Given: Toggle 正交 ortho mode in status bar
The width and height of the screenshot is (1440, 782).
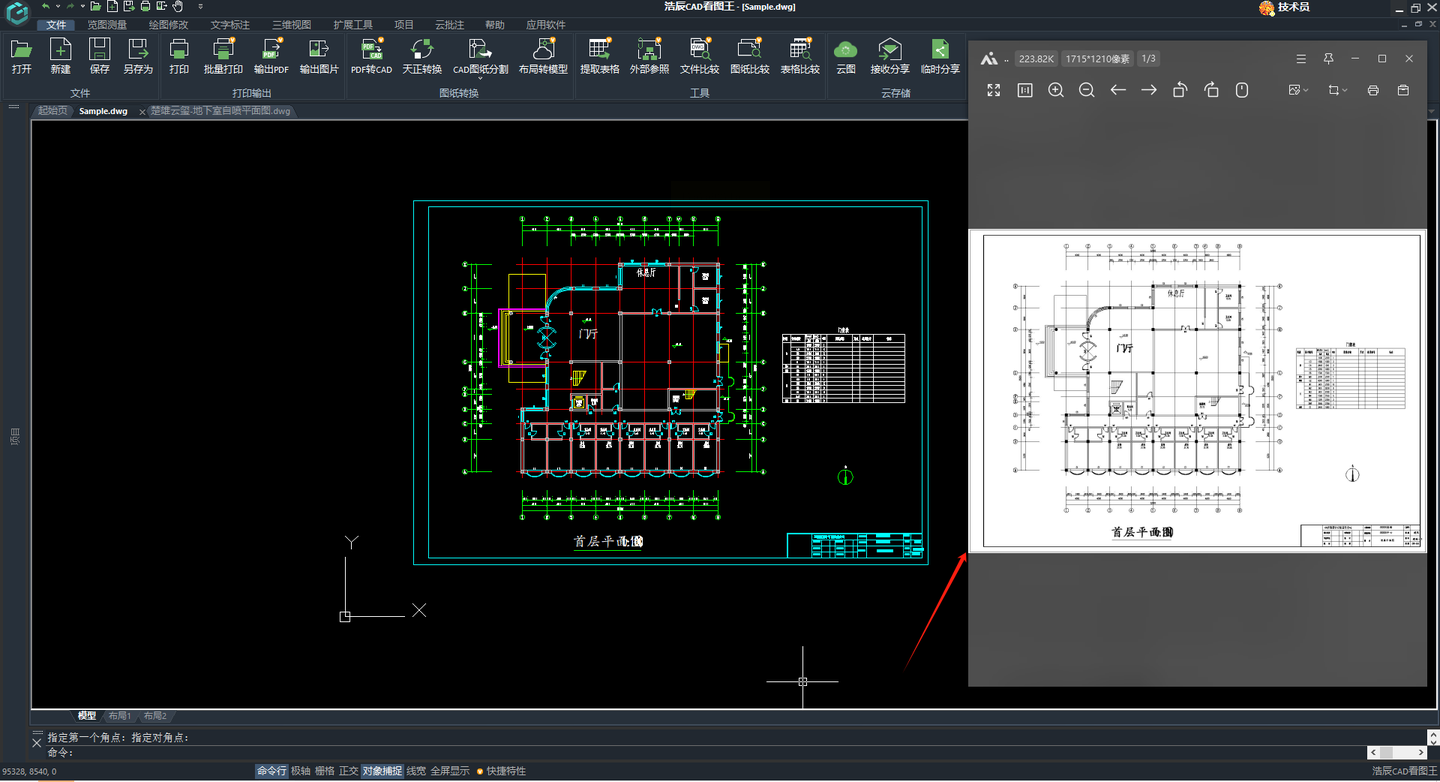Looking at the screenshot, I should coord(348,771).
